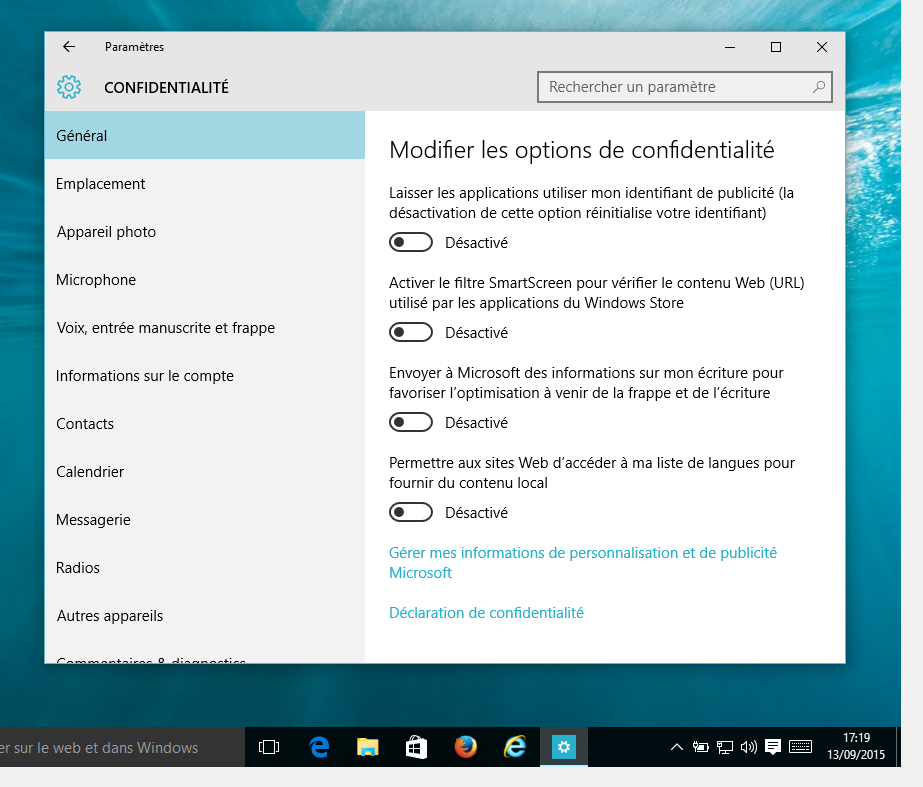Open the Microphone privacy section
This screenshot has height=787, width=923.
click(96, 280)
